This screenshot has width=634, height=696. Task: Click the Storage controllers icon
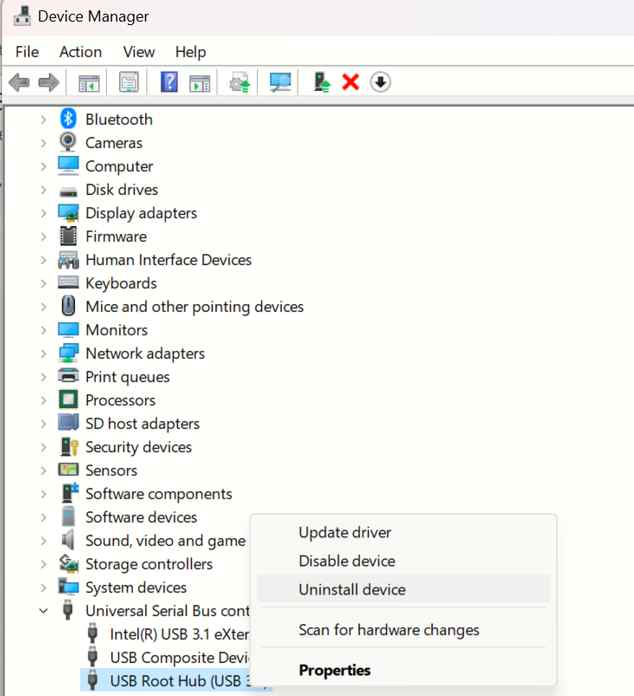coord(69,564)
